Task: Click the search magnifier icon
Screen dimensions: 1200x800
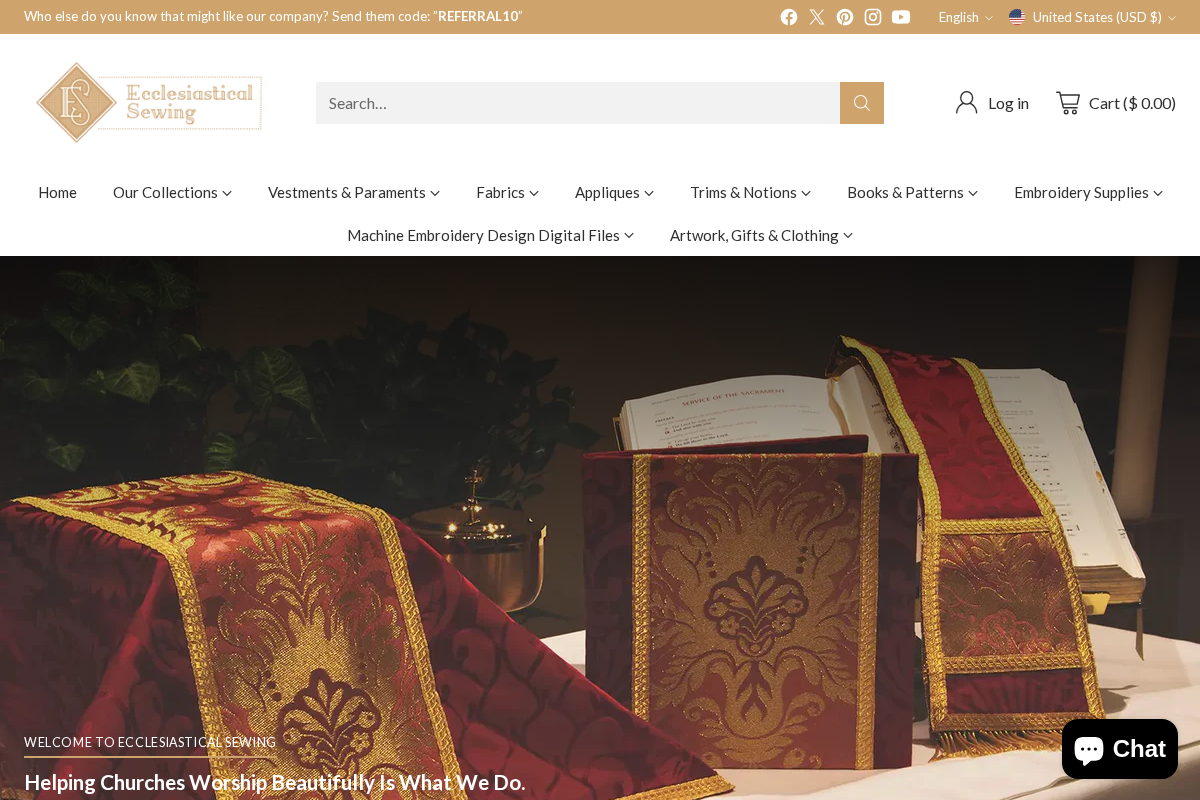Action: 861,102
